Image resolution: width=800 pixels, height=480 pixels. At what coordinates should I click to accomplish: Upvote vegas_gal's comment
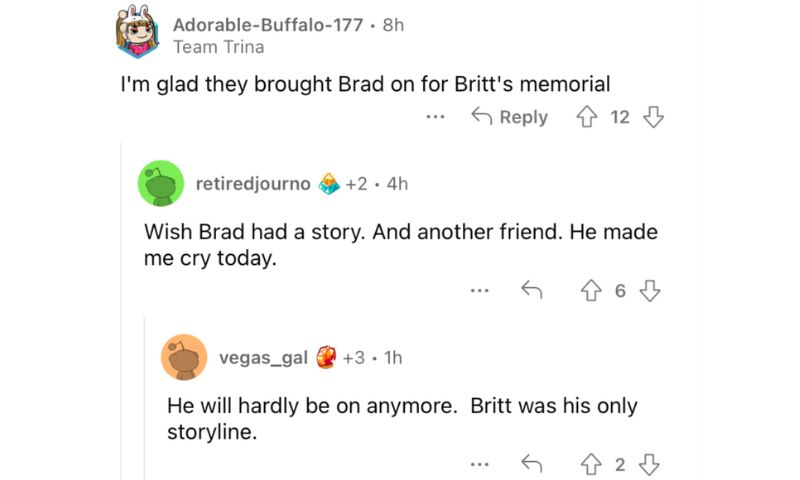pos(587,464)
